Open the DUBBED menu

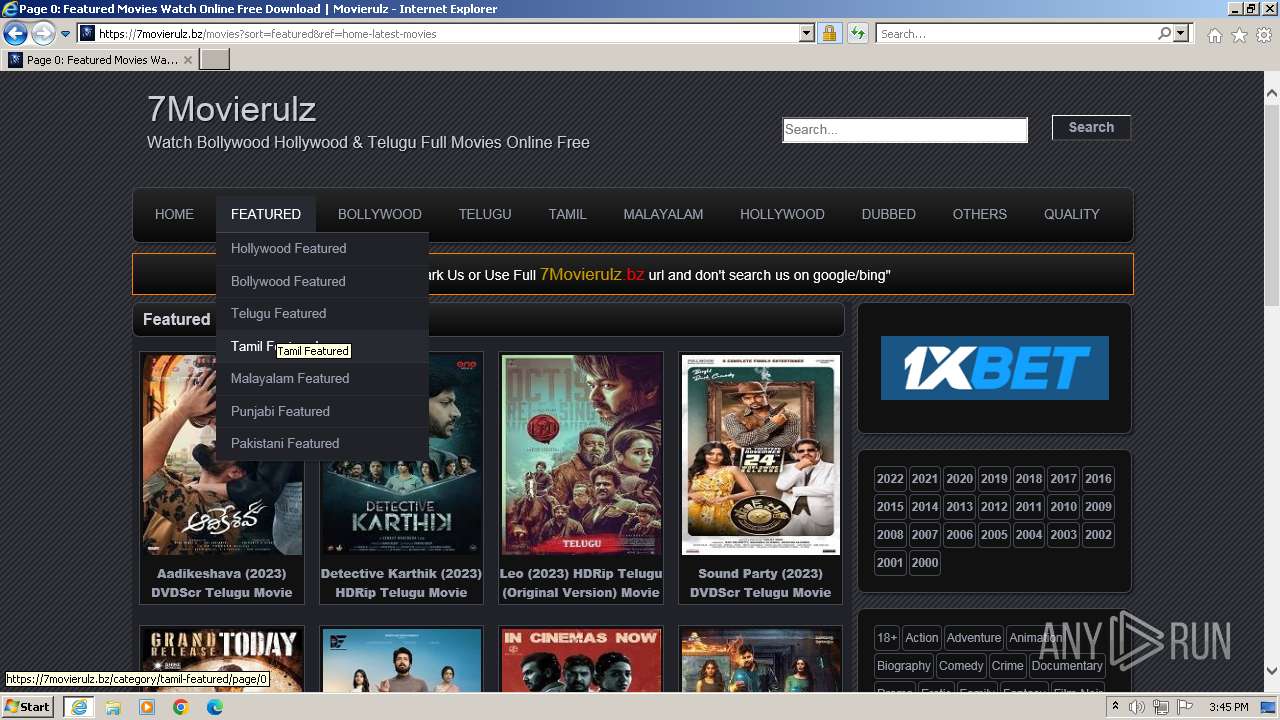click(x=889, y=214)
